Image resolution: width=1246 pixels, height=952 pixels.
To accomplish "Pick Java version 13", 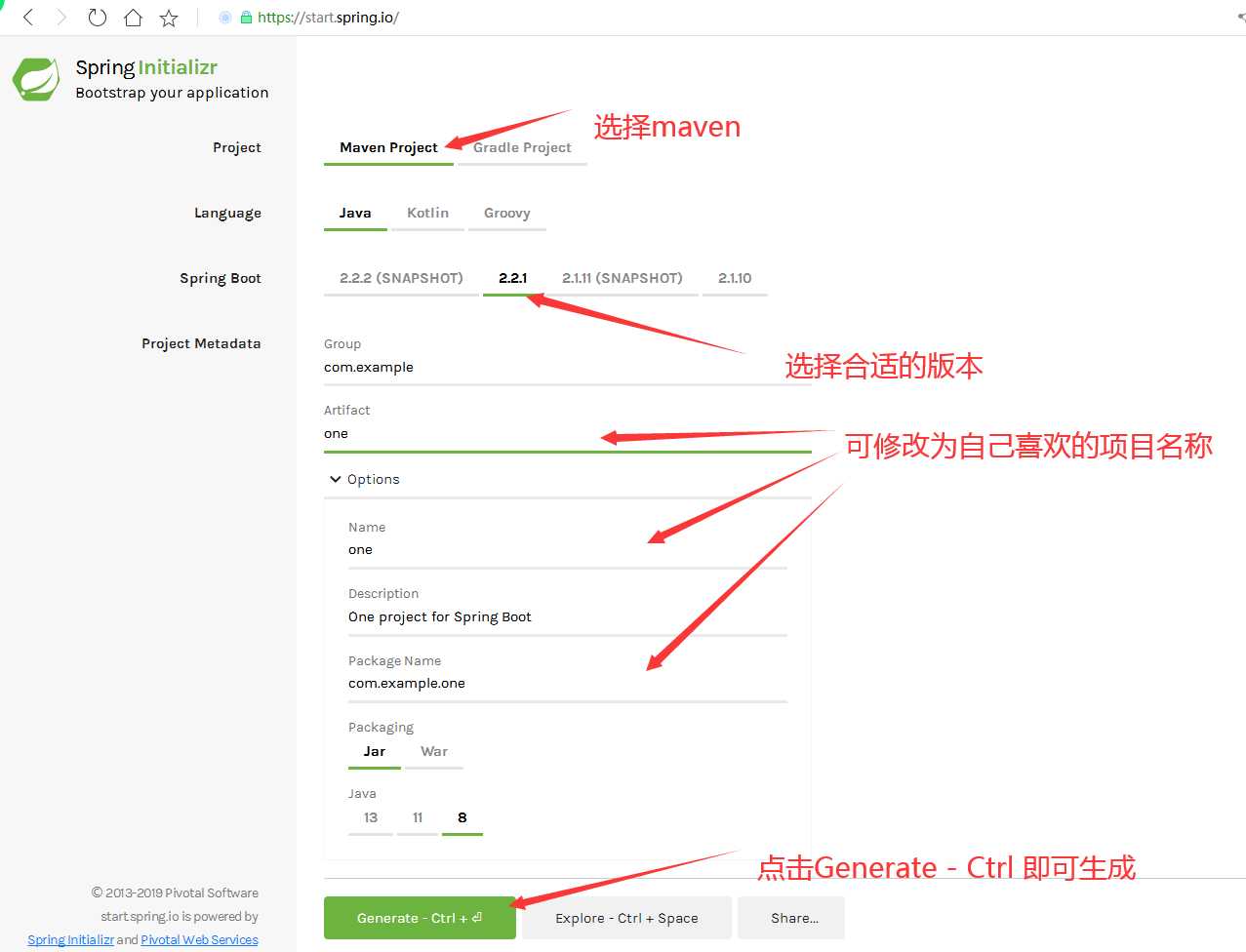I will click(371, 818).
